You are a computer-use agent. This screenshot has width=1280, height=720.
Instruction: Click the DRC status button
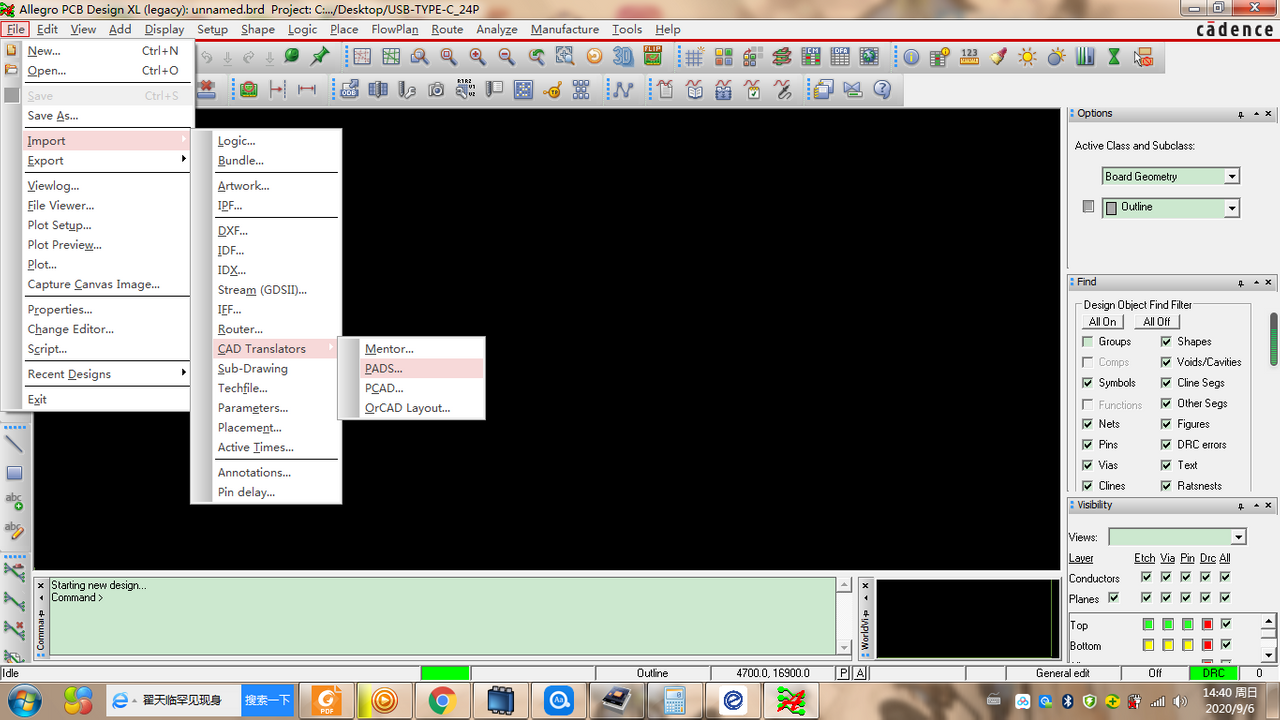[x=1213, y=674]
